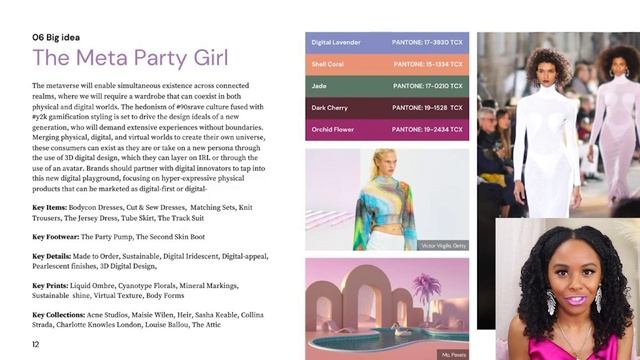Open the pink arches pool render image
The width and height of the screenshot is (640, 360).
(x=387, y=309)
